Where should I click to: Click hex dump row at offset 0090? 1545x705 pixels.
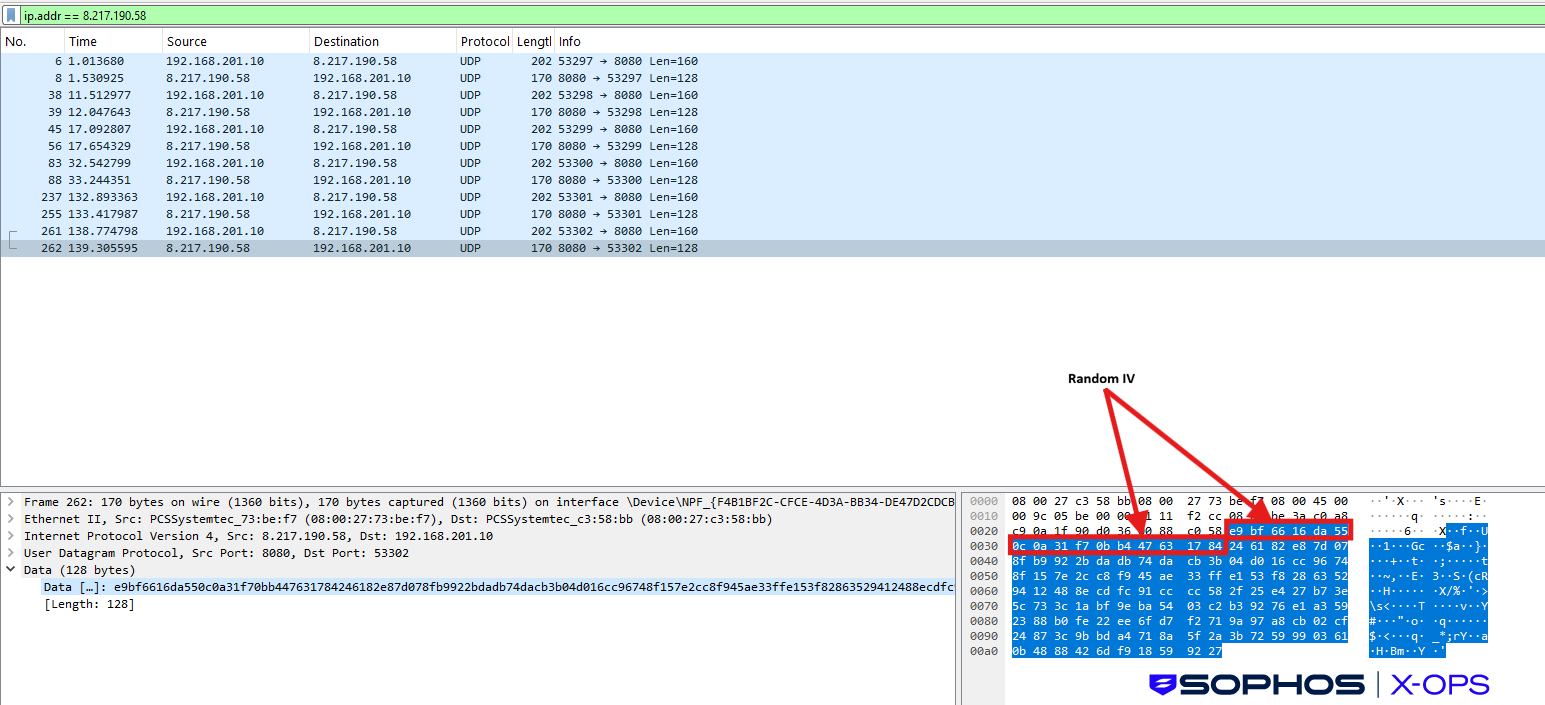click(1228, 636)
